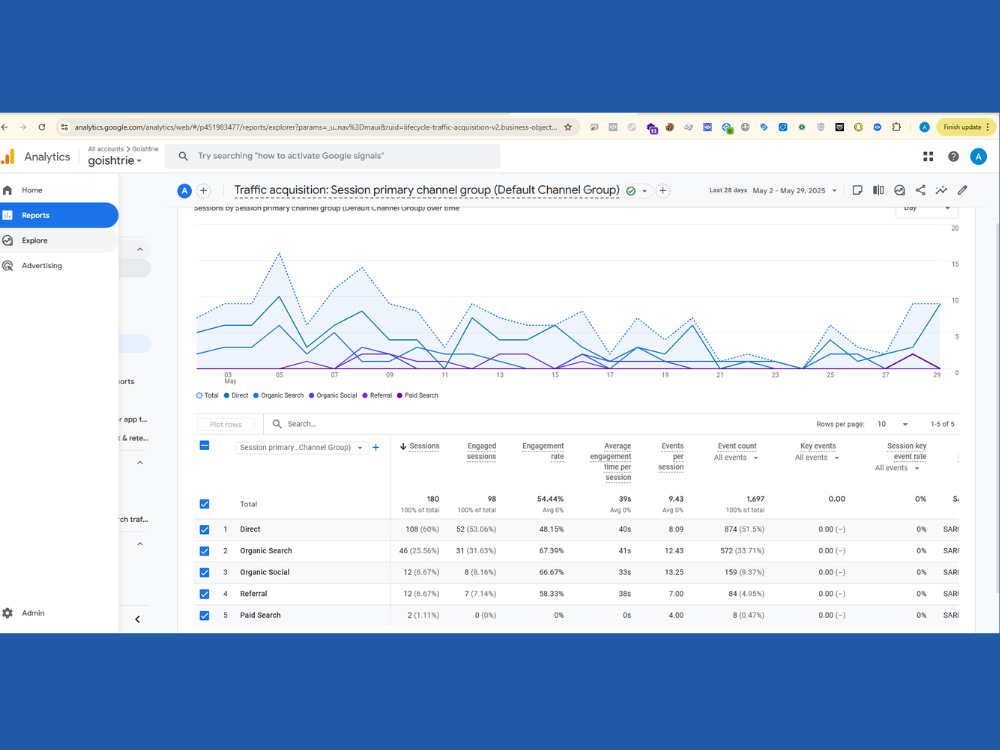Open the annotations note icon

(857, 190)
